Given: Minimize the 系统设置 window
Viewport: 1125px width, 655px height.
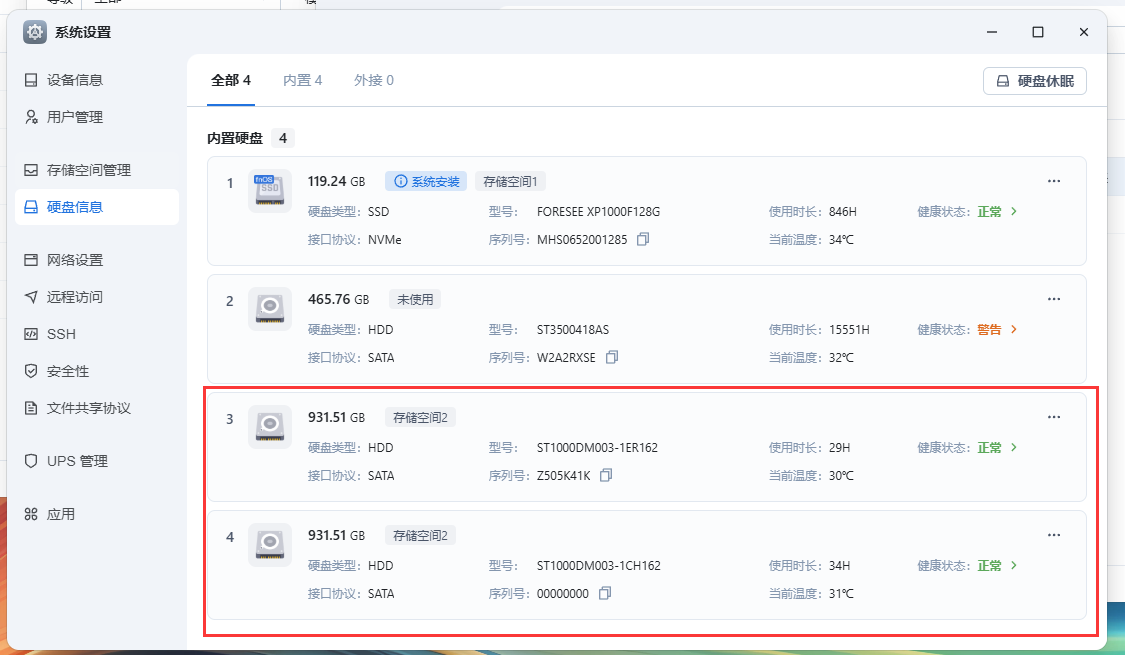Looking at the screenshot, I should pos(992,32).
